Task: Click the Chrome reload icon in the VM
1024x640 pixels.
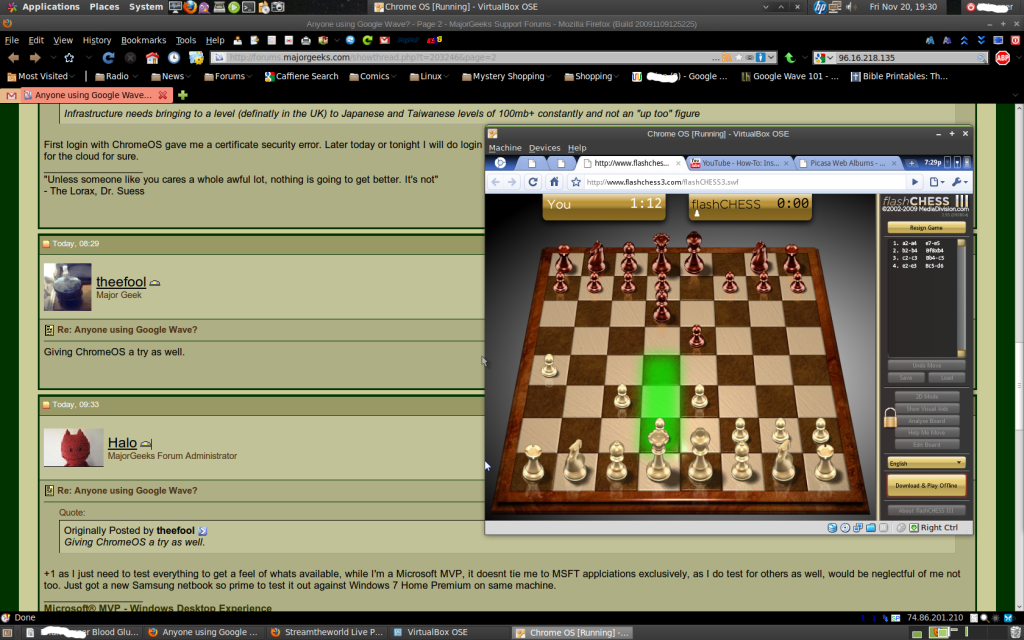Action: pyautogui.click(x=532, y=182)
